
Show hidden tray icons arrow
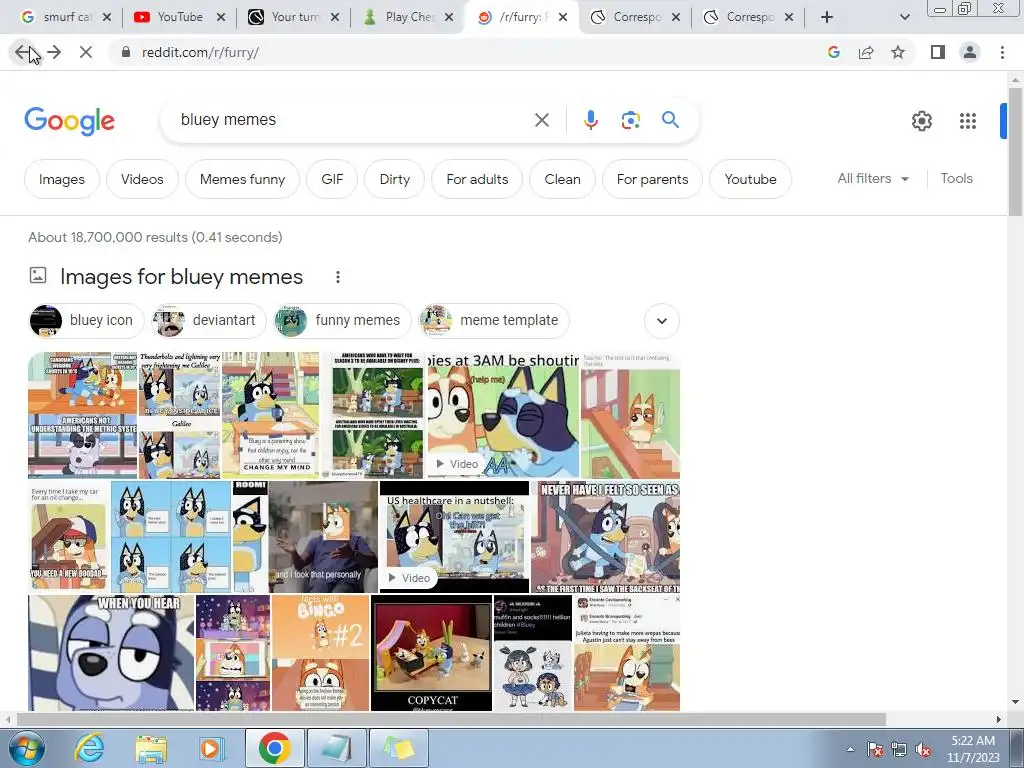[x=850, y=750]
